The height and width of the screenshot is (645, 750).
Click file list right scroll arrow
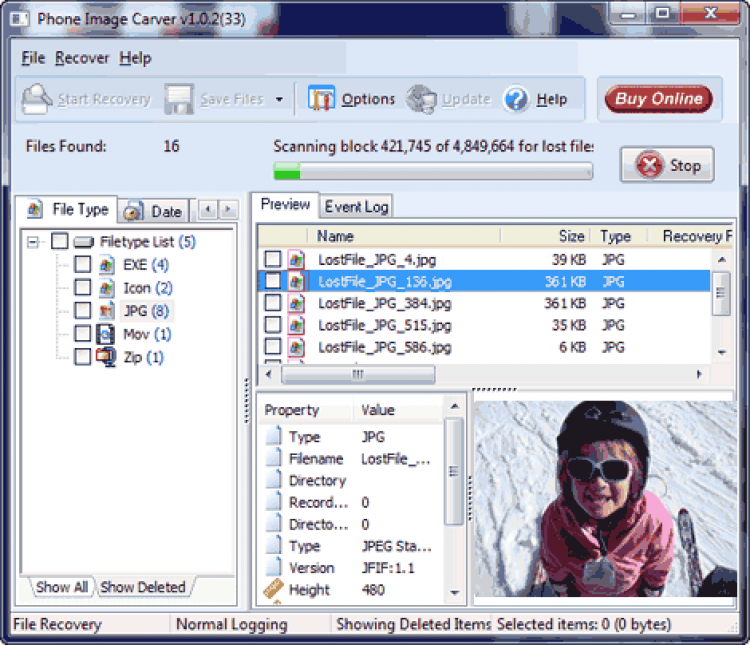(x=699, y=374)
